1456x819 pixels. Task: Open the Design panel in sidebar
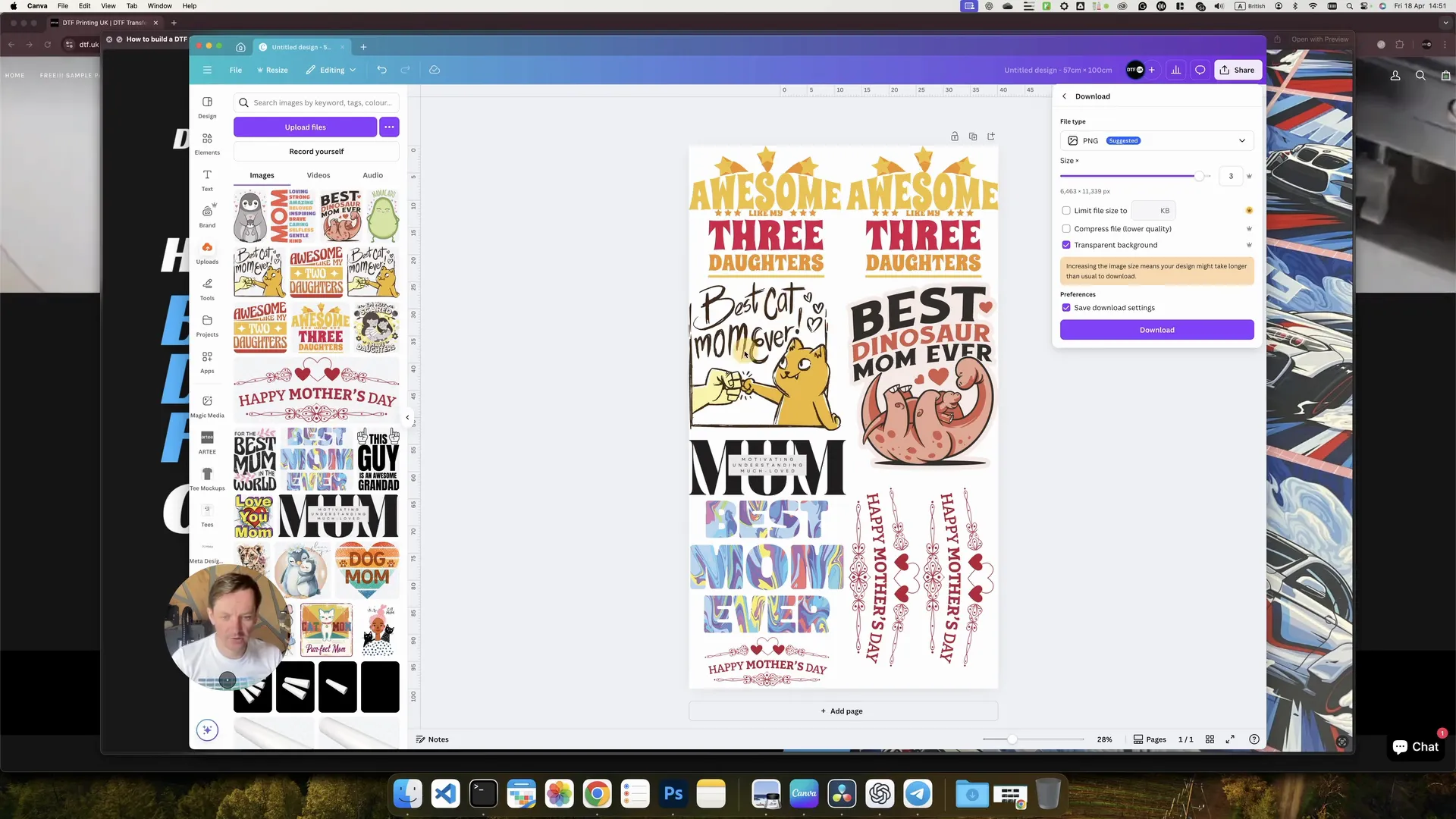coord(207,107)
